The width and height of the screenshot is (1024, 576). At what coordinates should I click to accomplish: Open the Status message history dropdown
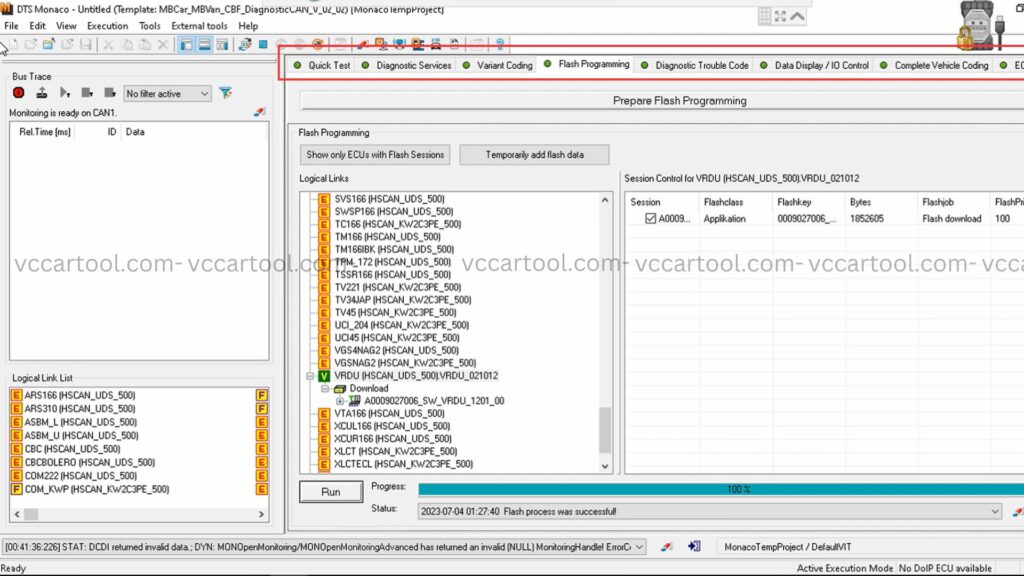[x=994, y=511]
